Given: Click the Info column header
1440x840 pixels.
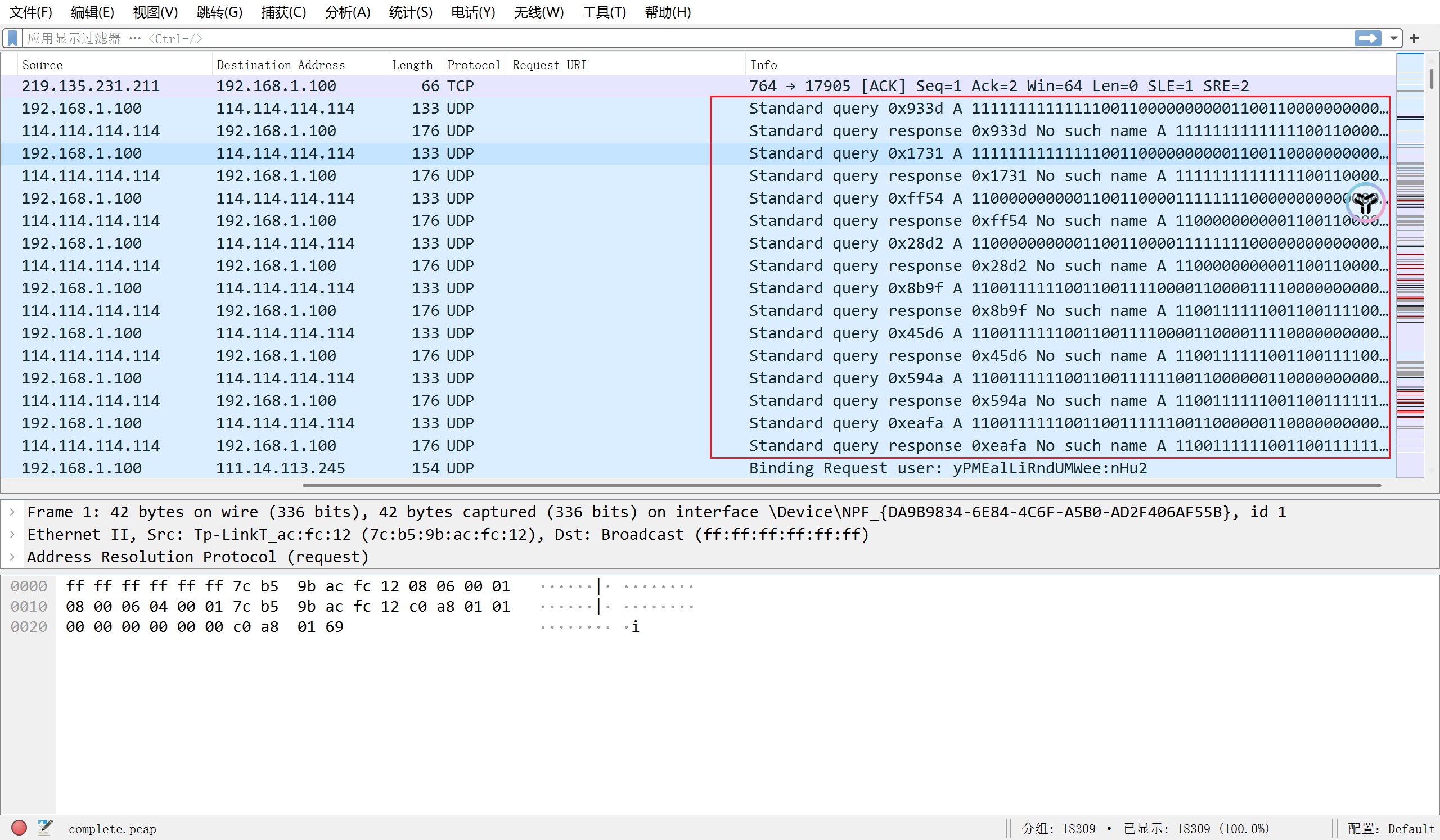Looking at the screenshot, I should click(x=763, y=65).
